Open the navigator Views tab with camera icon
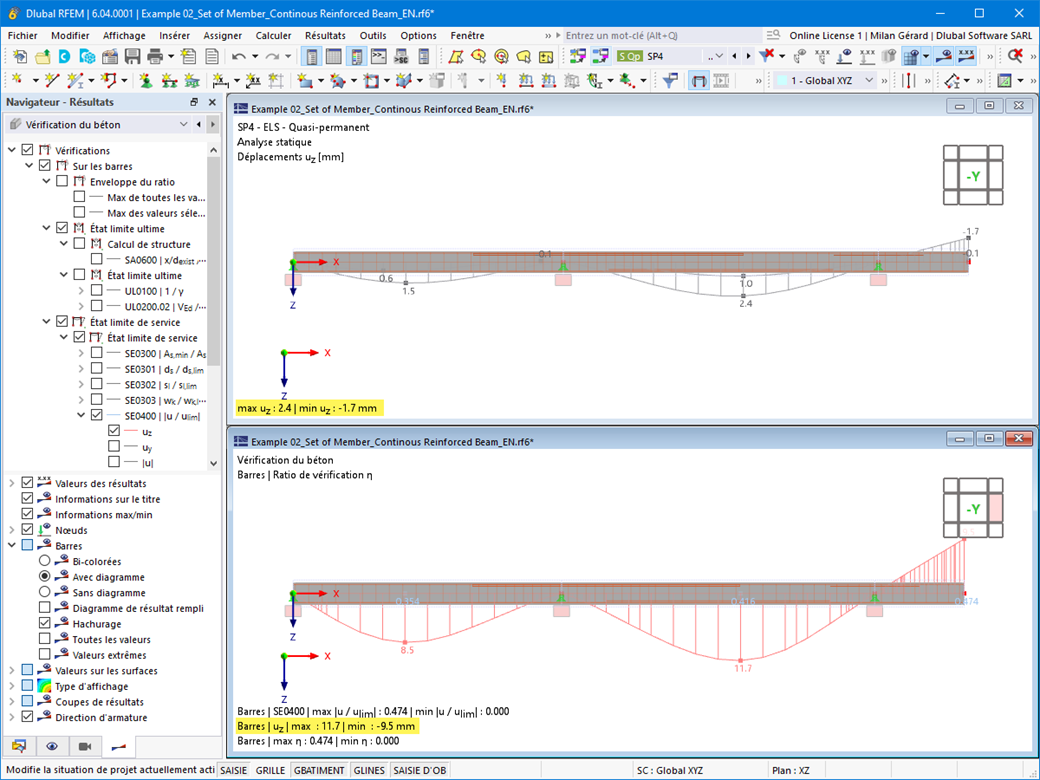 point(85,746)
